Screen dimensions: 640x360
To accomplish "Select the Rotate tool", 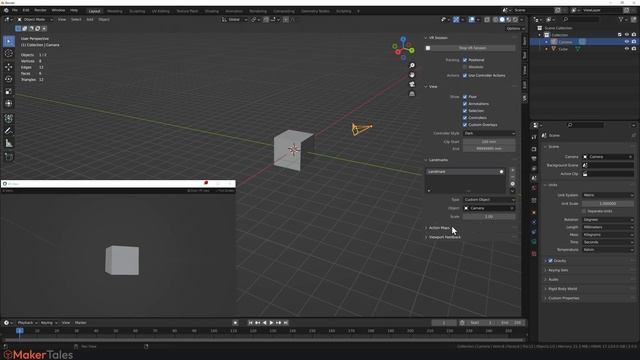I will pos(9,79).
